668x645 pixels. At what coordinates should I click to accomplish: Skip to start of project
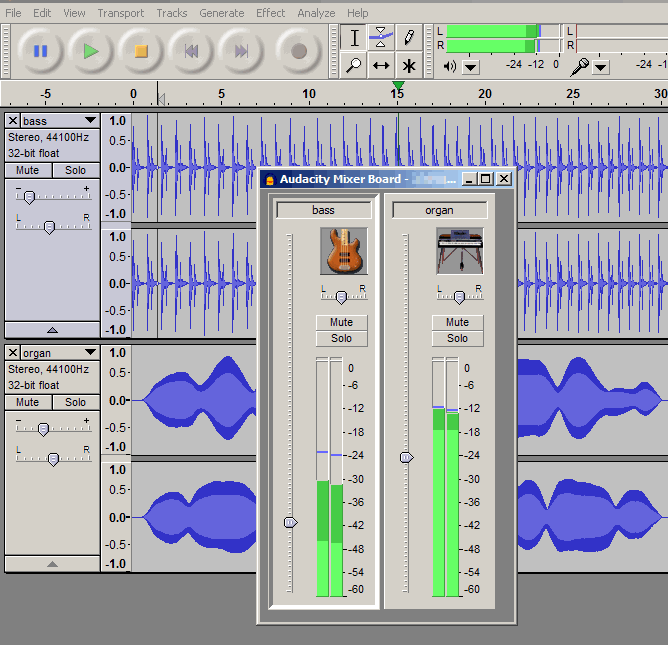(x=191, y=52)
